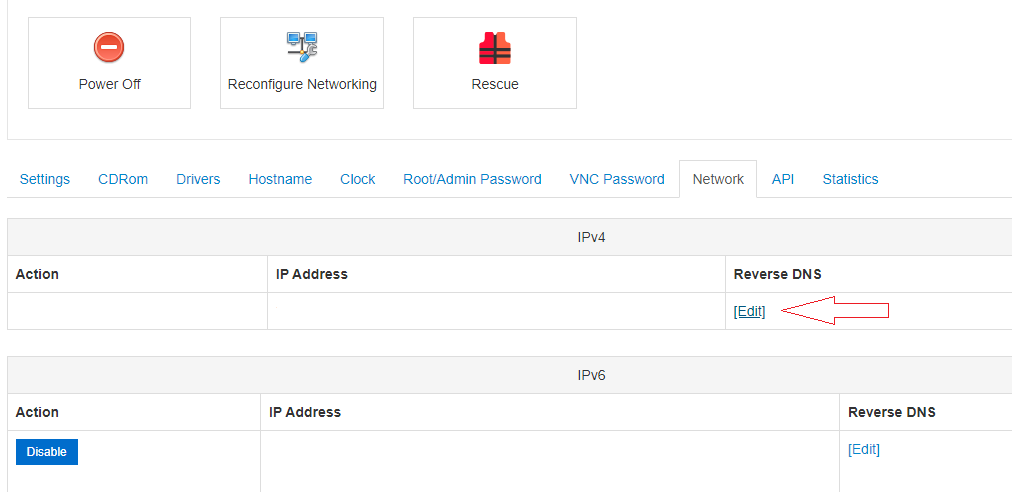Screen dimensions: 1012x492
Task: Click IPv6 table's Reverse DNS column header
Action: point(892,412)
